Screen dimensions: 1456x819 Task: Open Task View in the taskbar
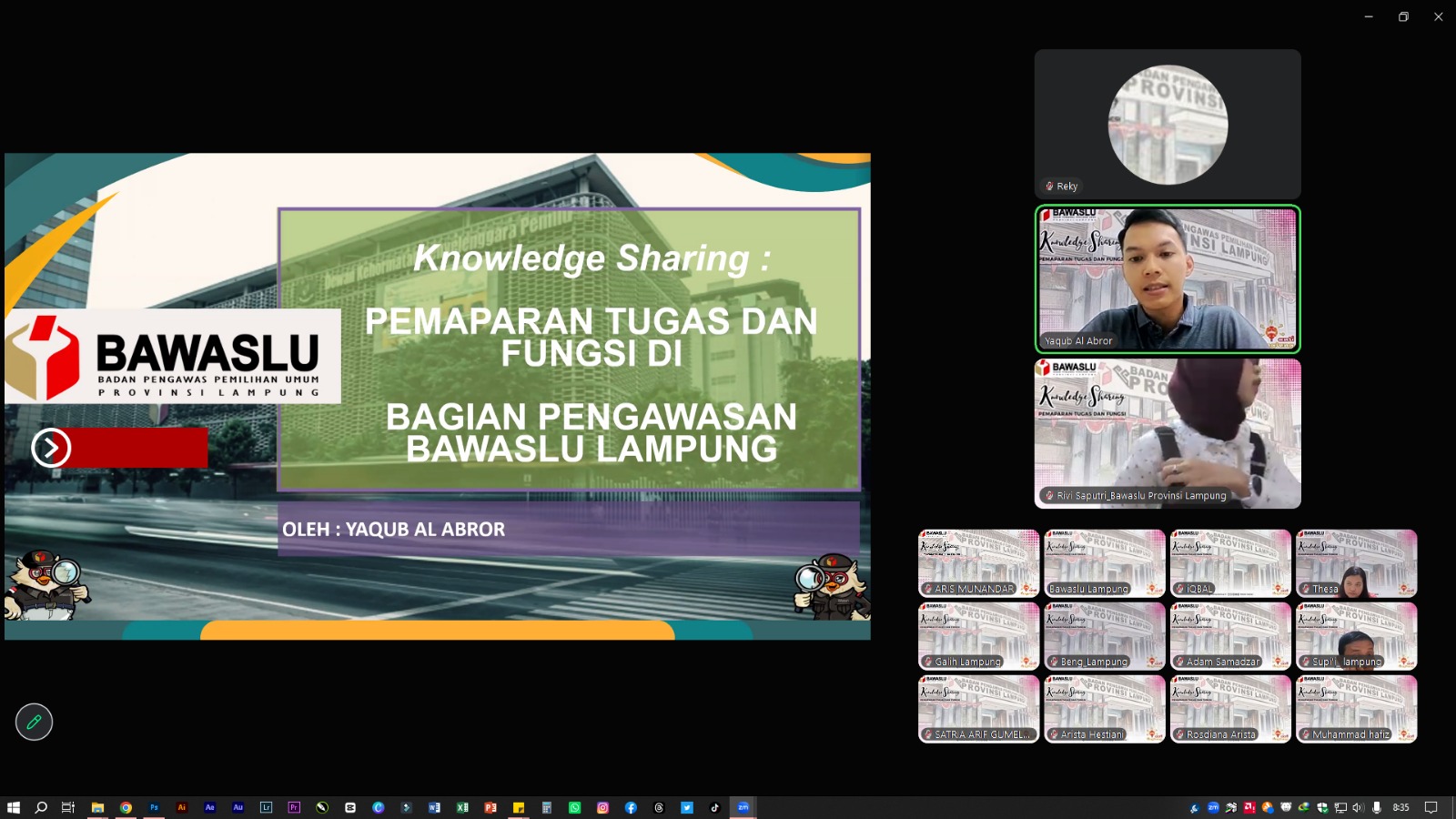pyautogui.click(x=68, y=807)
